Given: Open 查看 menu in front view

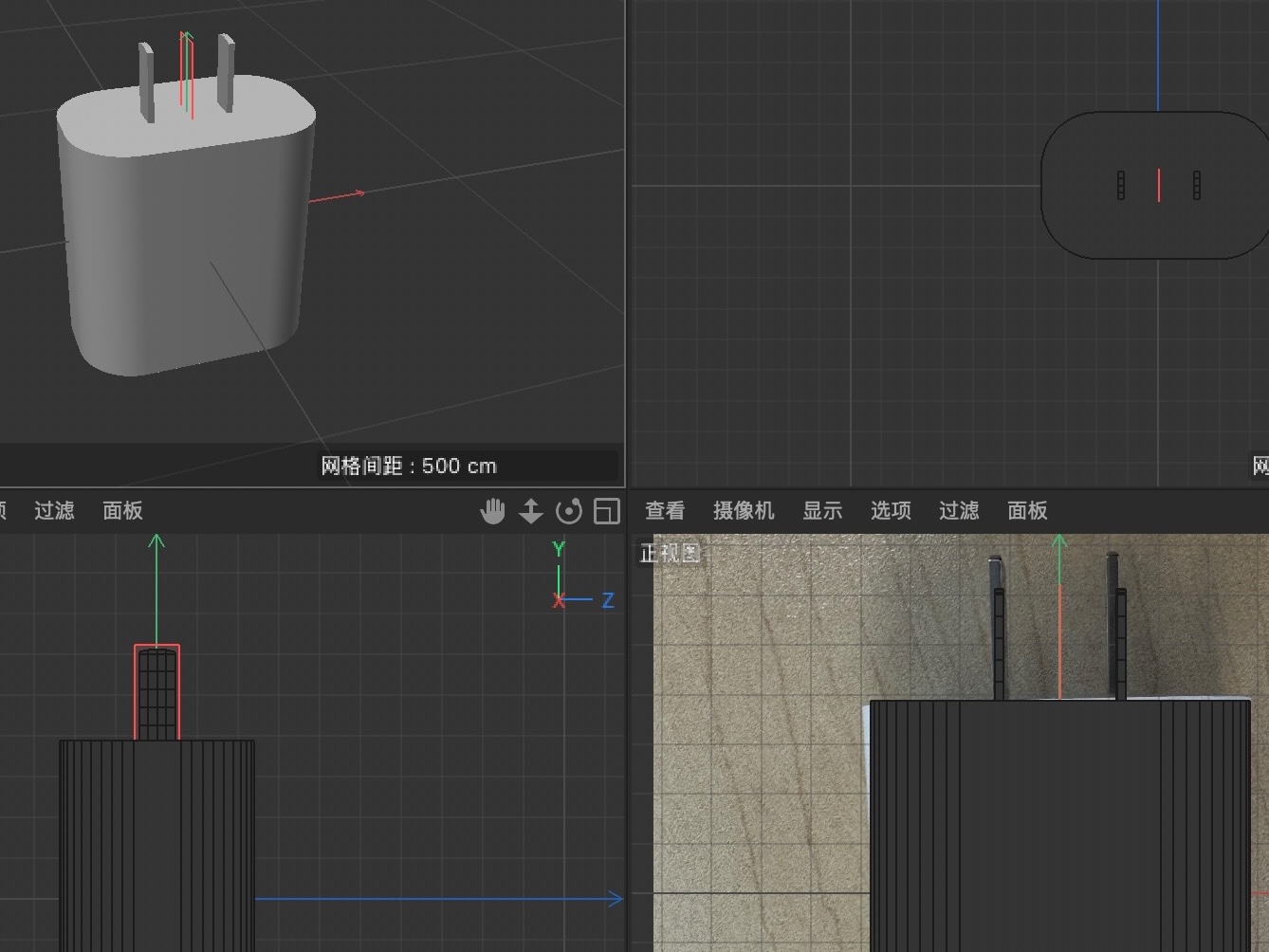Looking at the screenshot, I should pos(665,511).
